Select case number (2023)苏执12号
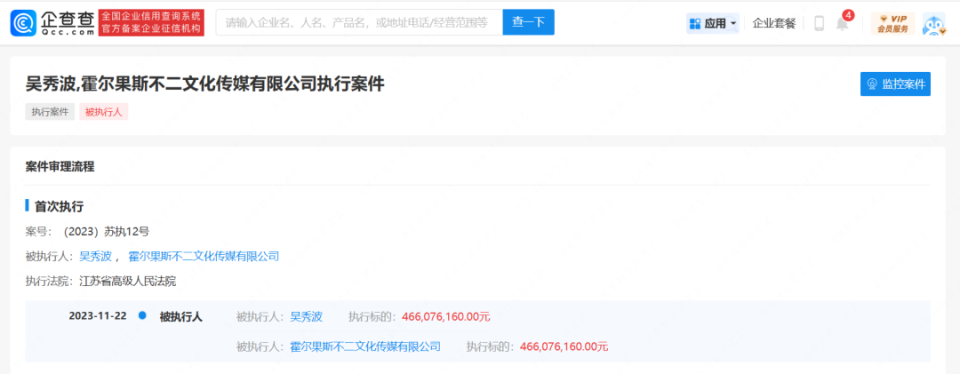960x374 pixels. (105, 231)
